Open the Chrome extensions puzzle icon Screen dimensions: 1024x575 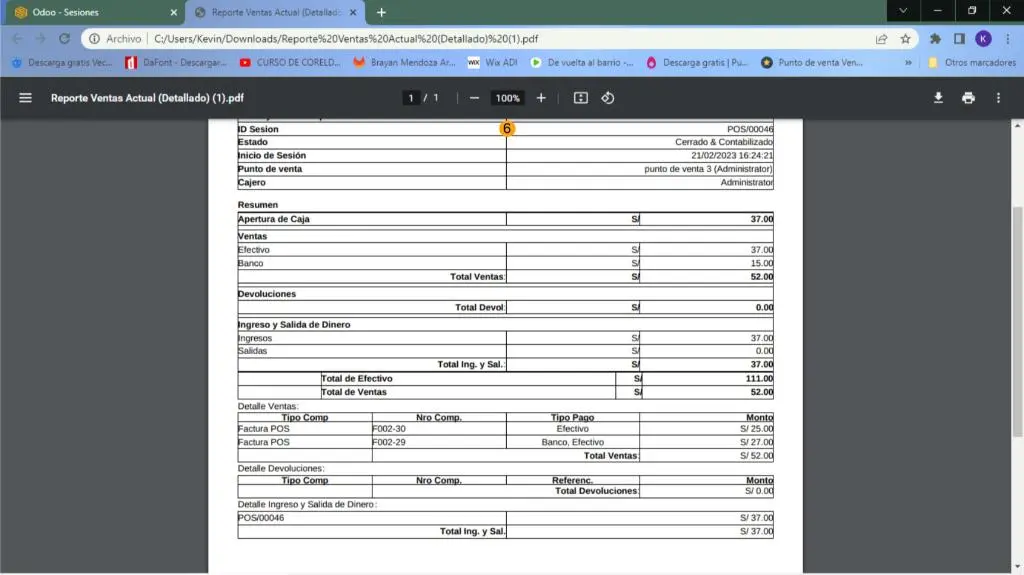(x=935, y=39)
